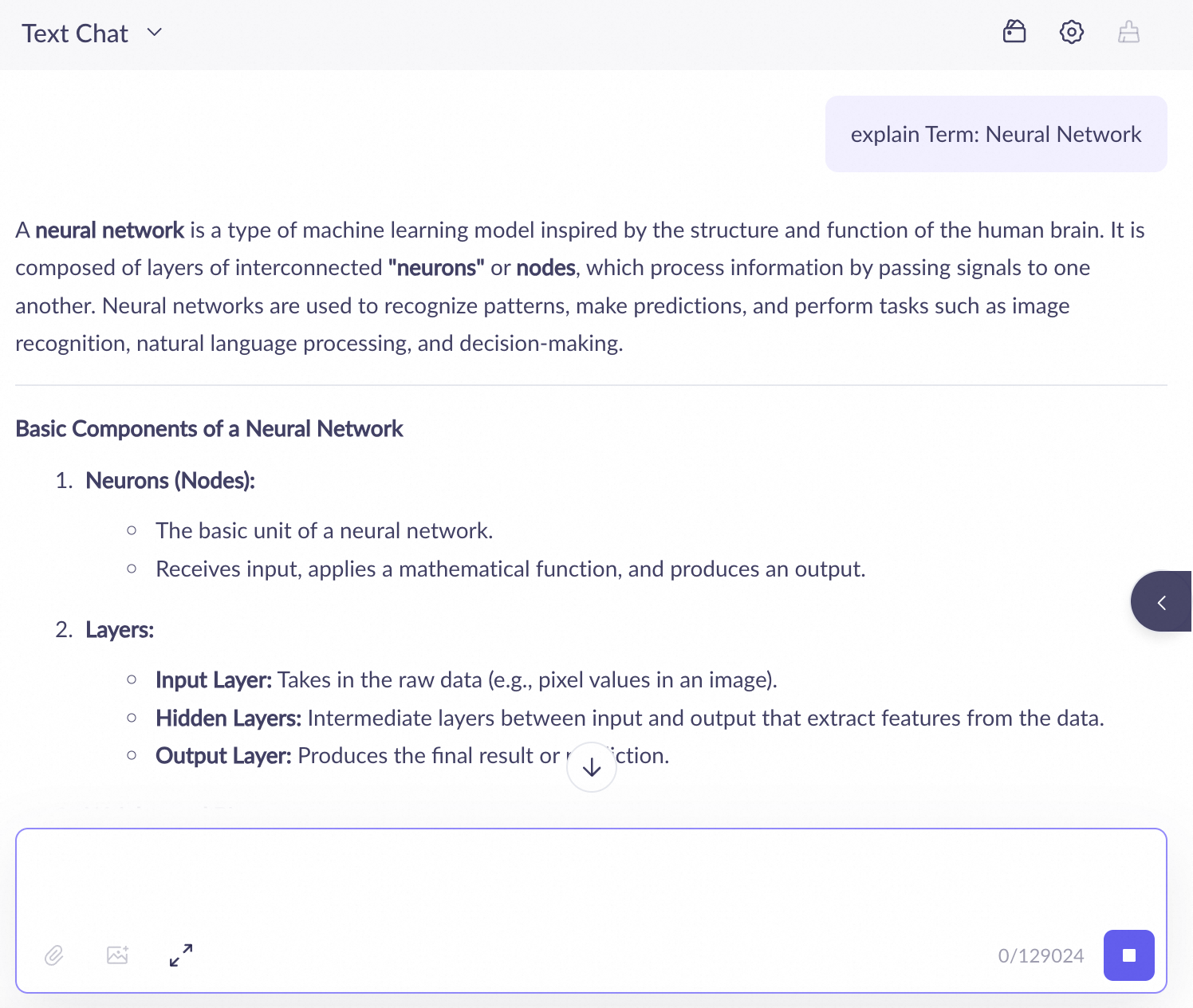This screenshot has width=1193, height=1008.
Task: Click the wallet icon in header
Action: [x=1014, y=32]
